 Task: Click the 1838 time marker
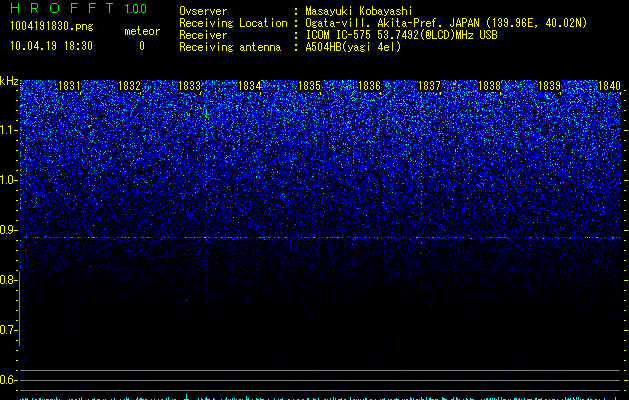489,86
